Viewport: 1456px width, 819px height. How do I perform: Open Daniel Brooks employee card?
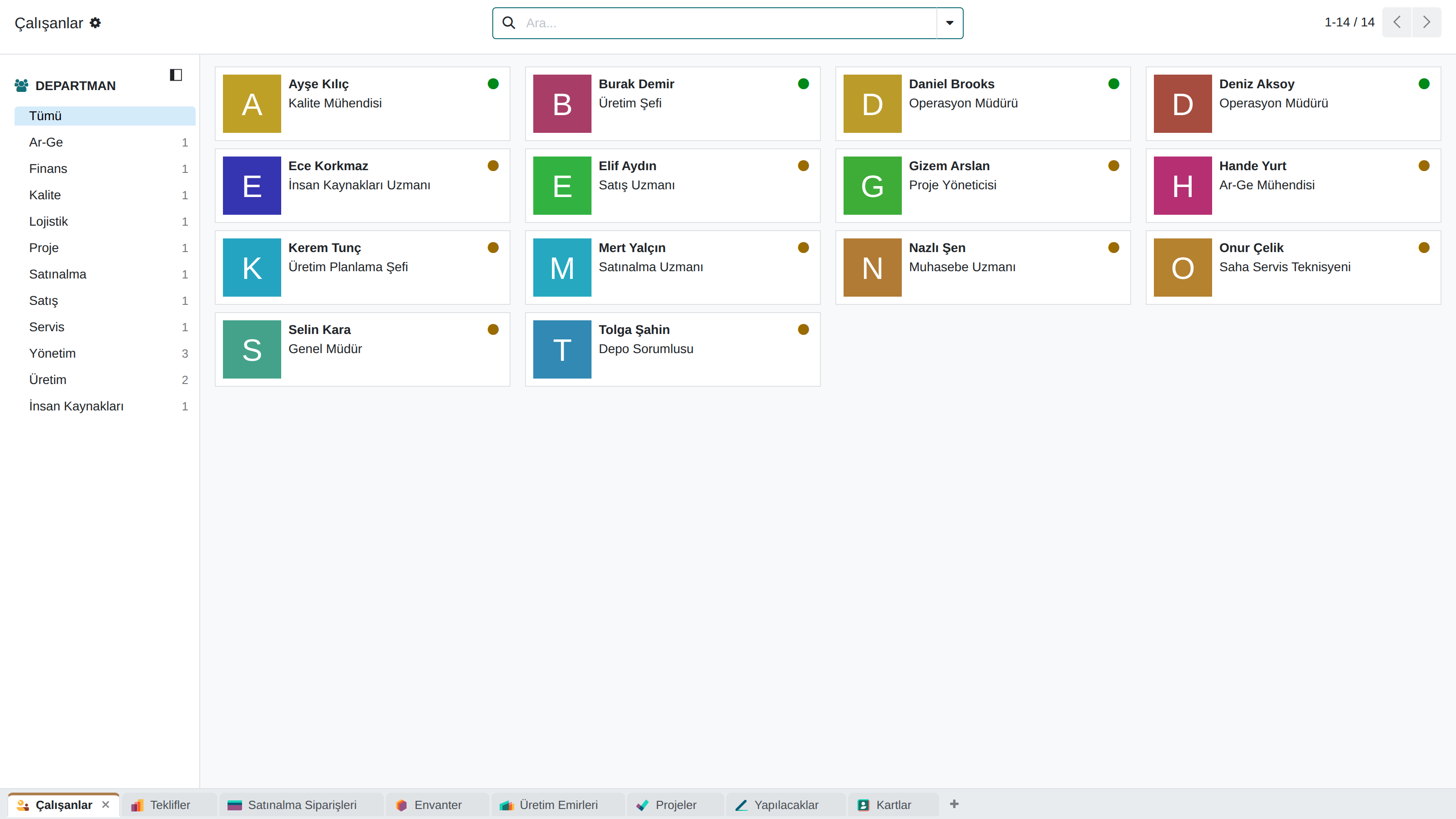983,104
